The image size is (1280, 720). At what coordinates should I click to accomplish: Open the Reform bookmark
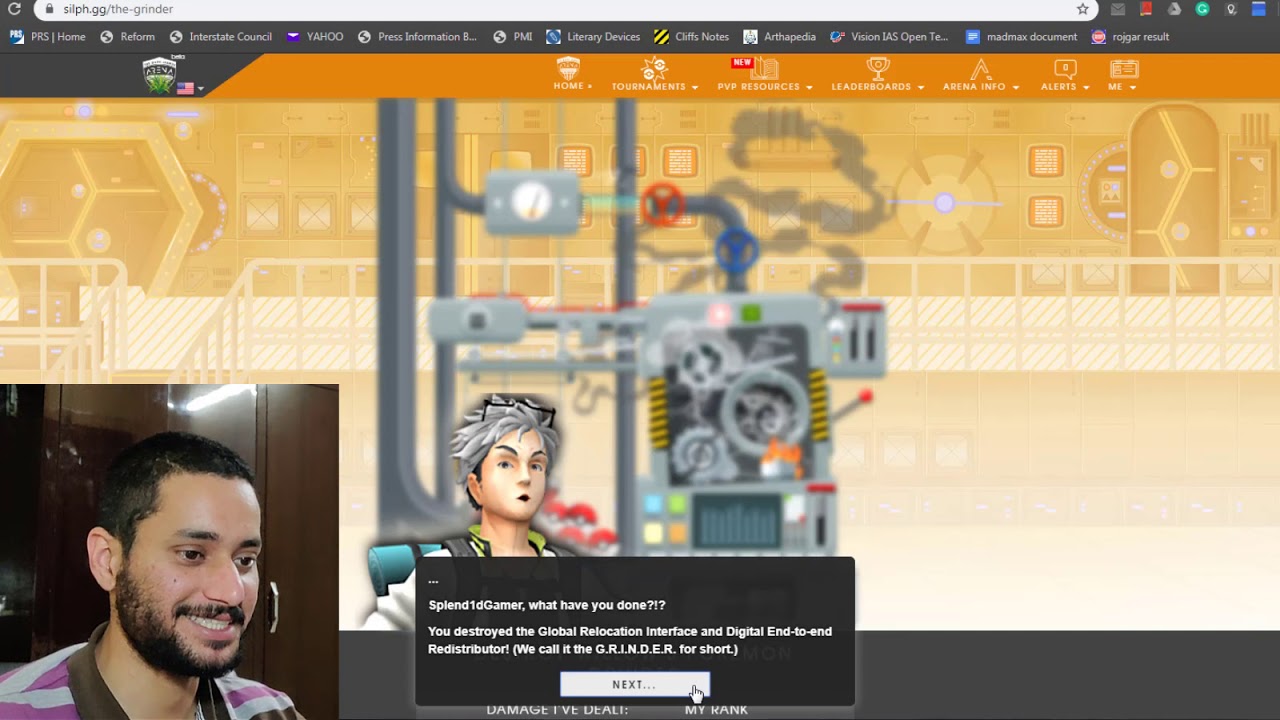127,37
